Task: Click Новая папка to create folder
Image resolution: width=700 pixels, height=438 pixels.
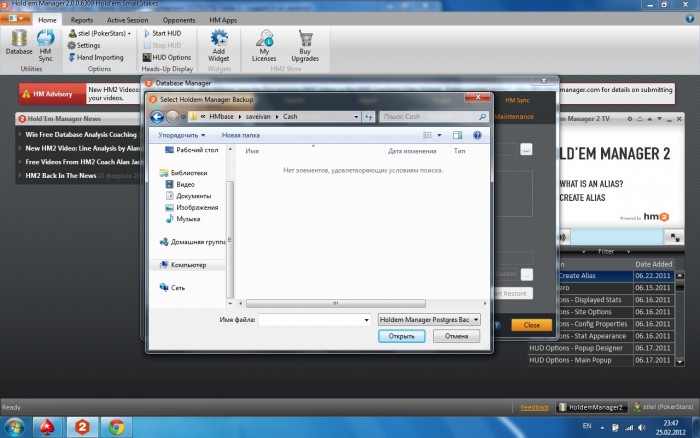Action: [241, 135]
